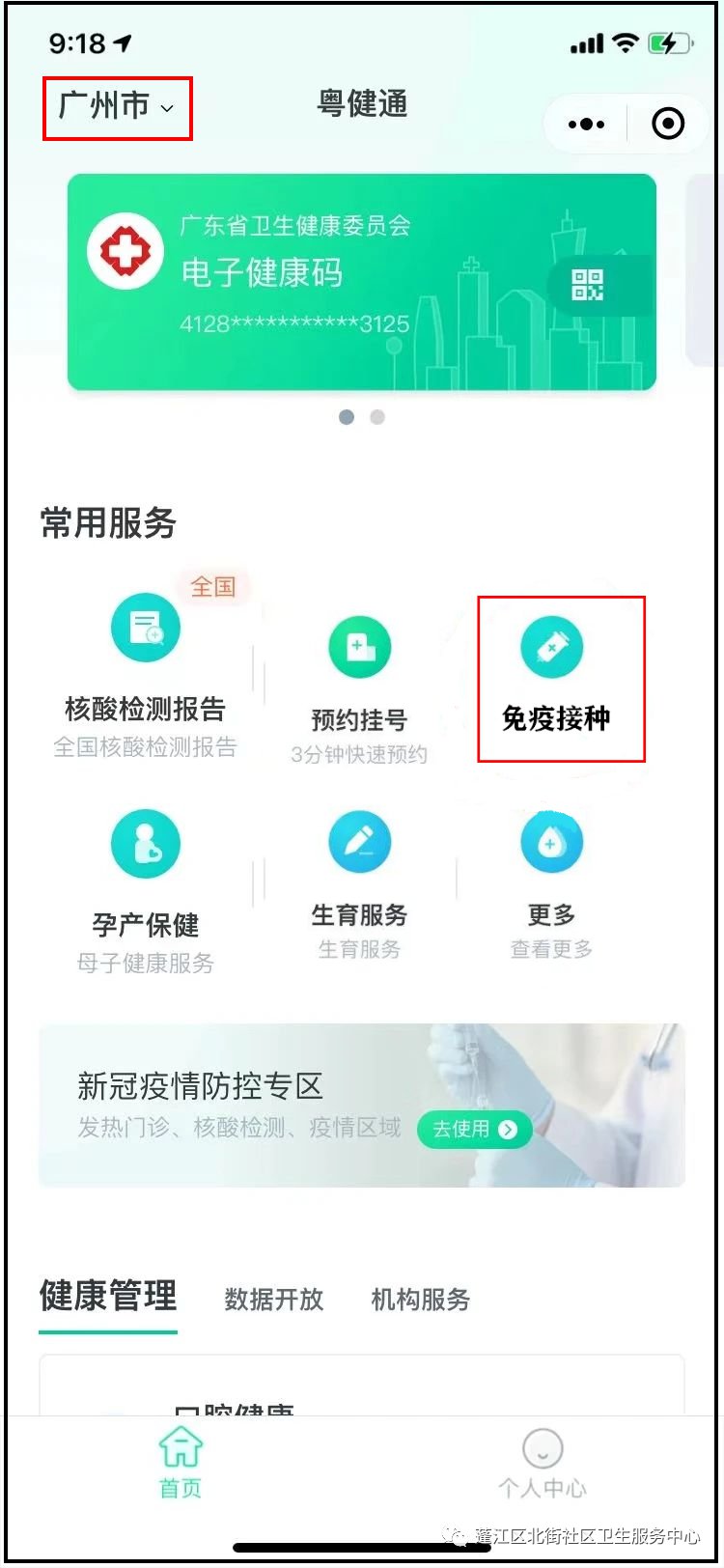Expand the 广州市 city dropdown

[x=117, y=106]
